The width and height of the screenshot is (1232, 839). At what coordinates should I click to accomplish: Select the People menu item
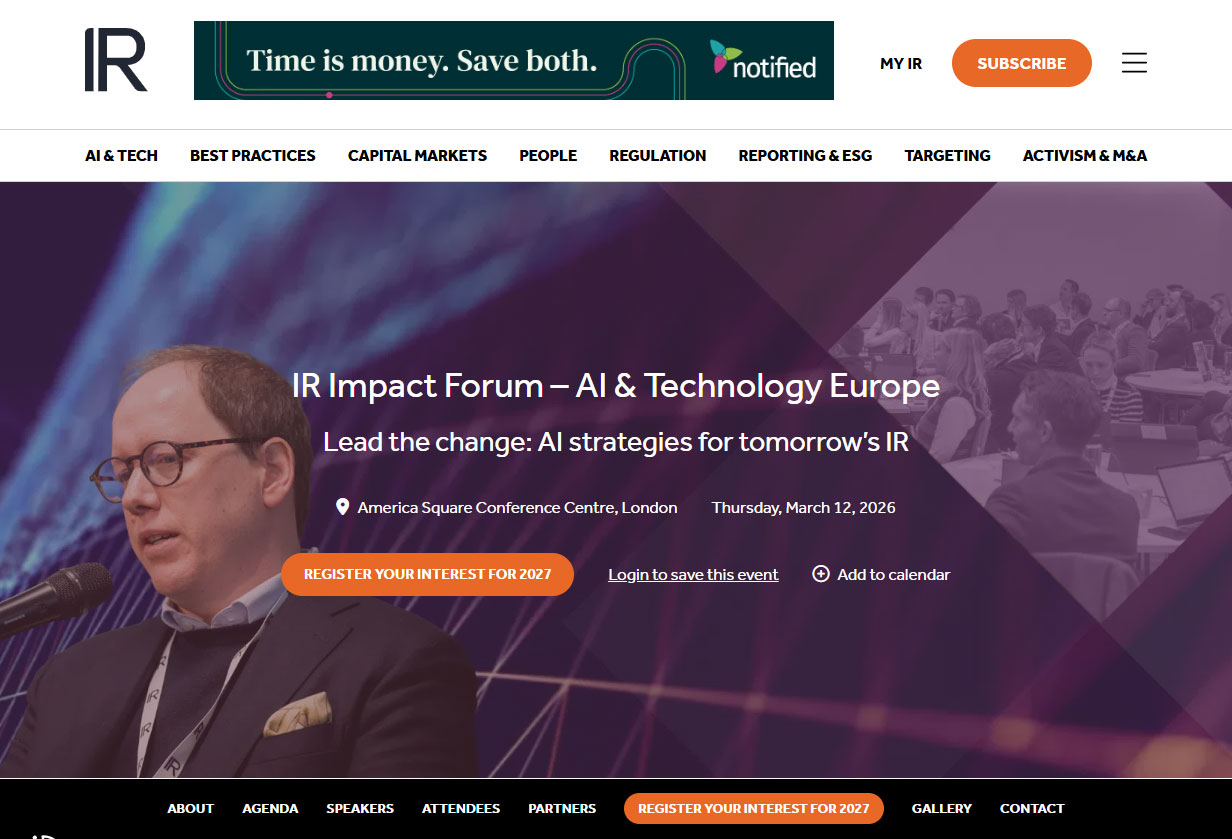click(x=548, y=155)
